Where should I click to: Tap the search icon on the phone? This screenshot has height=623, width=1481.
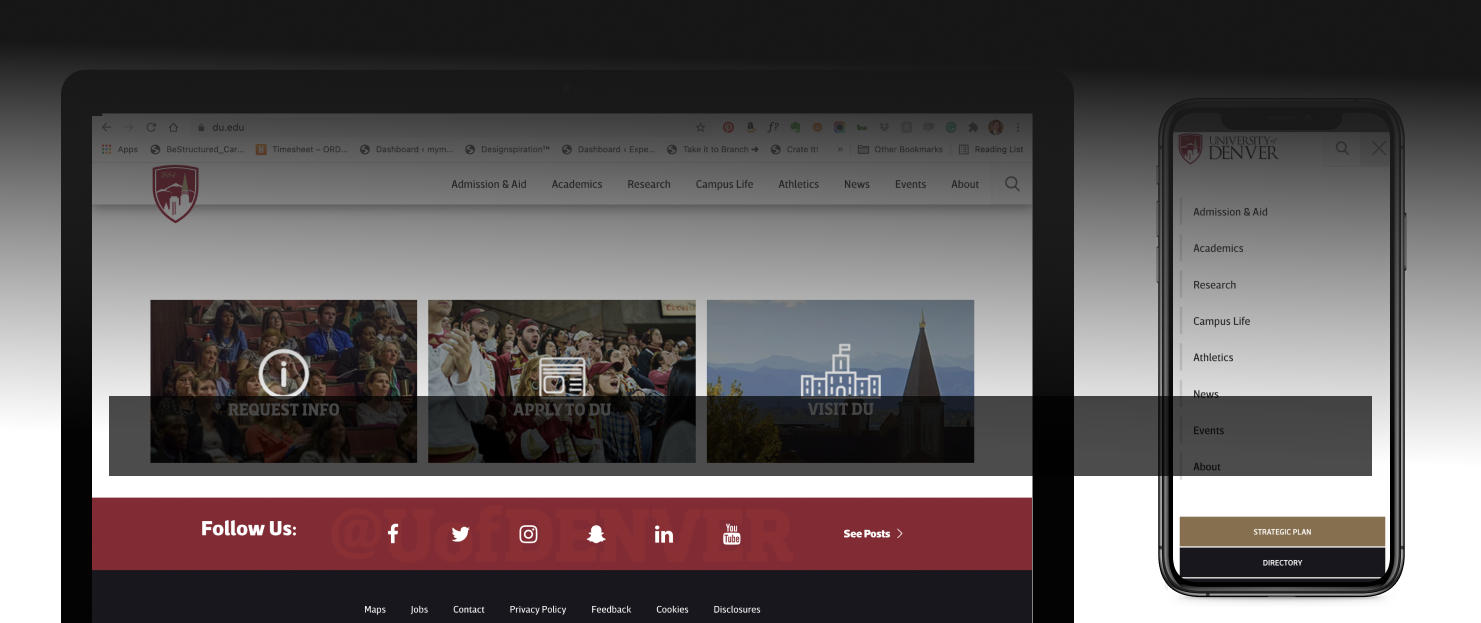pyautogui.click(x=1342, y=148)
